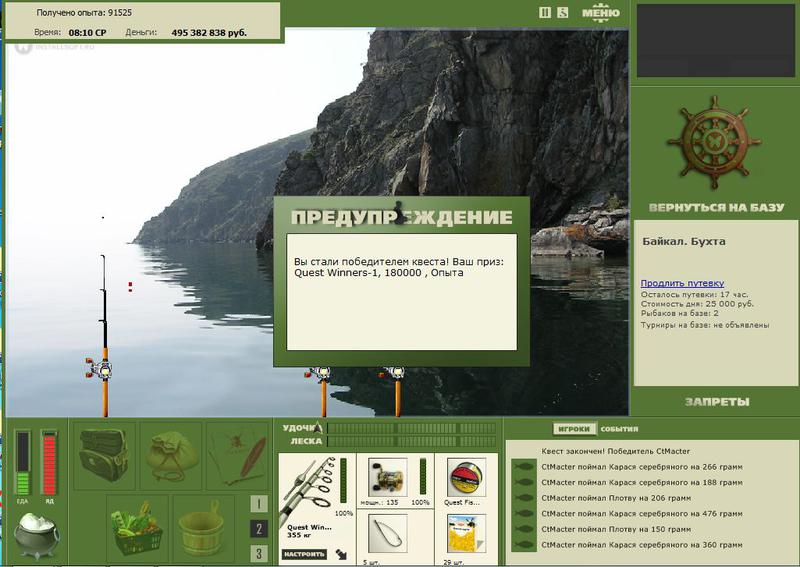Click the arrow icon beside НАСТРОИТЬ
This screenshot has height=567, width=800.
341,555
